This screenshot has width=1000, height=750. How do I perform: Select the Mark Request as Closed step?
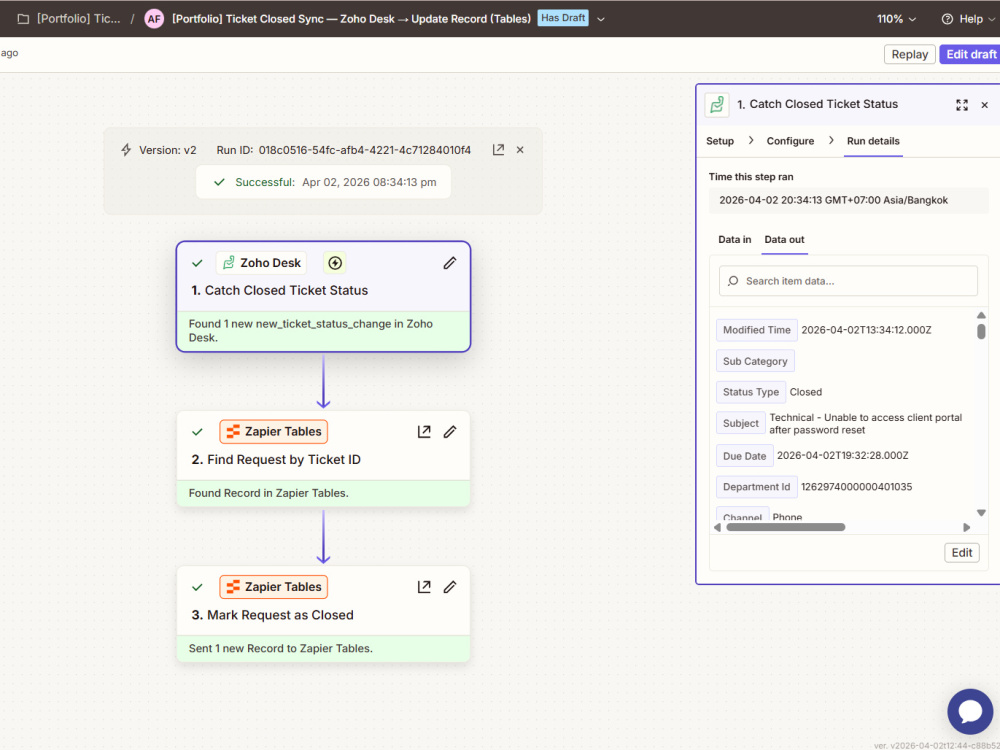coord(323,614)
